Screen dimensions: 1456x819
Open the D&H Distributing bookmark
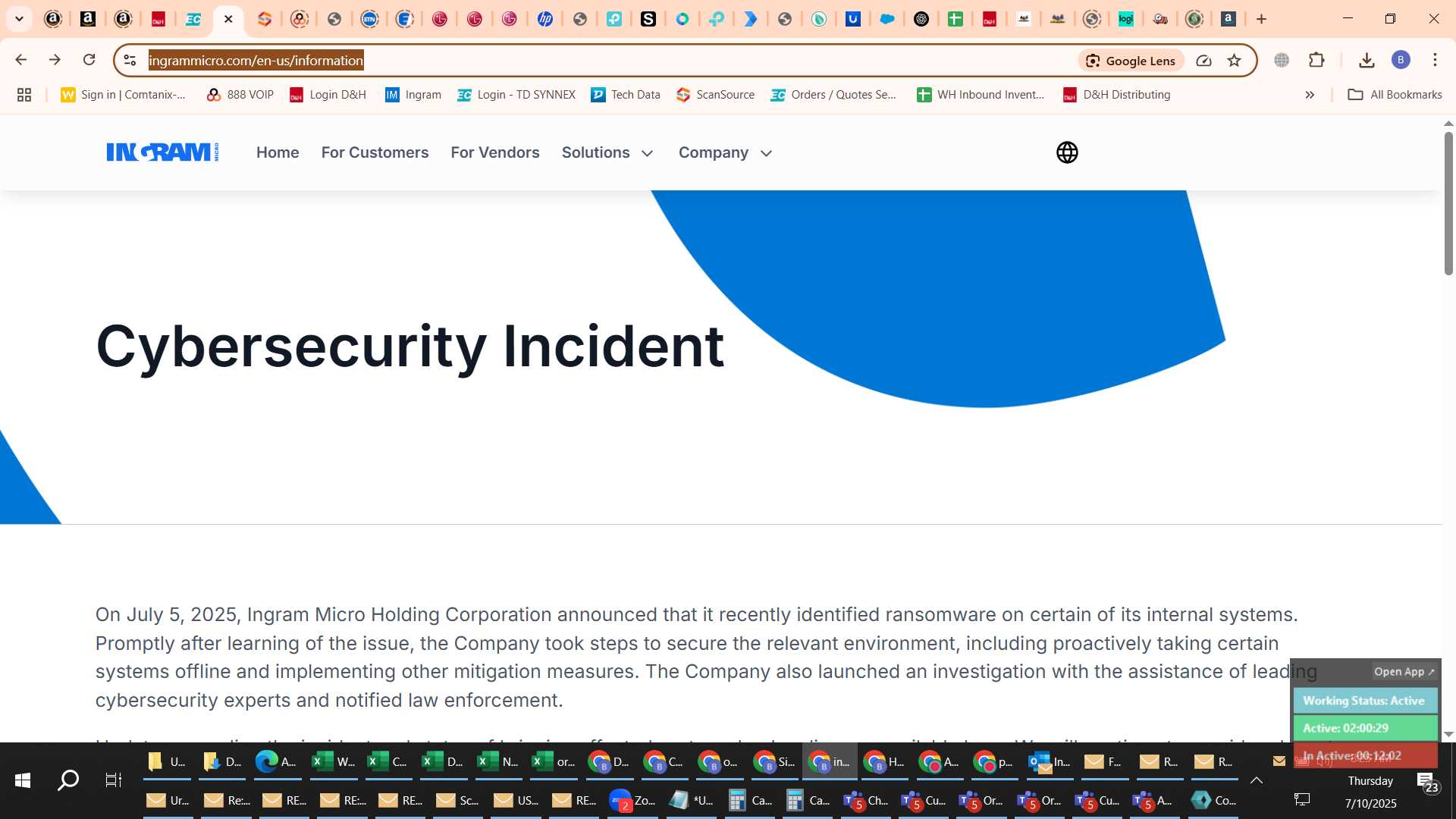coord(1116,95)
